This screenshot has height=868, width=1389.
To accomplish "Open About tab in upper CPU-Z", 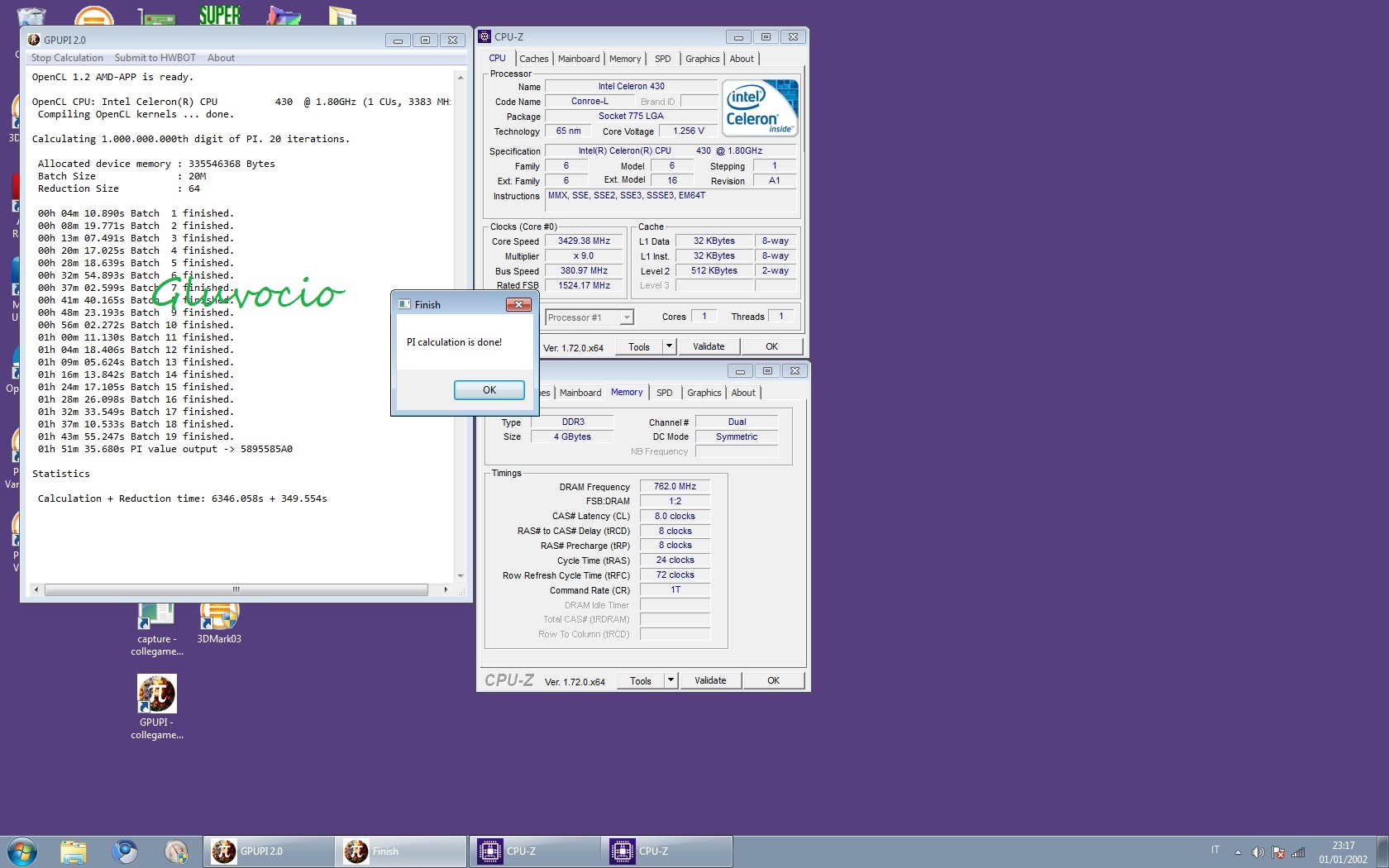I will point(742,59).
